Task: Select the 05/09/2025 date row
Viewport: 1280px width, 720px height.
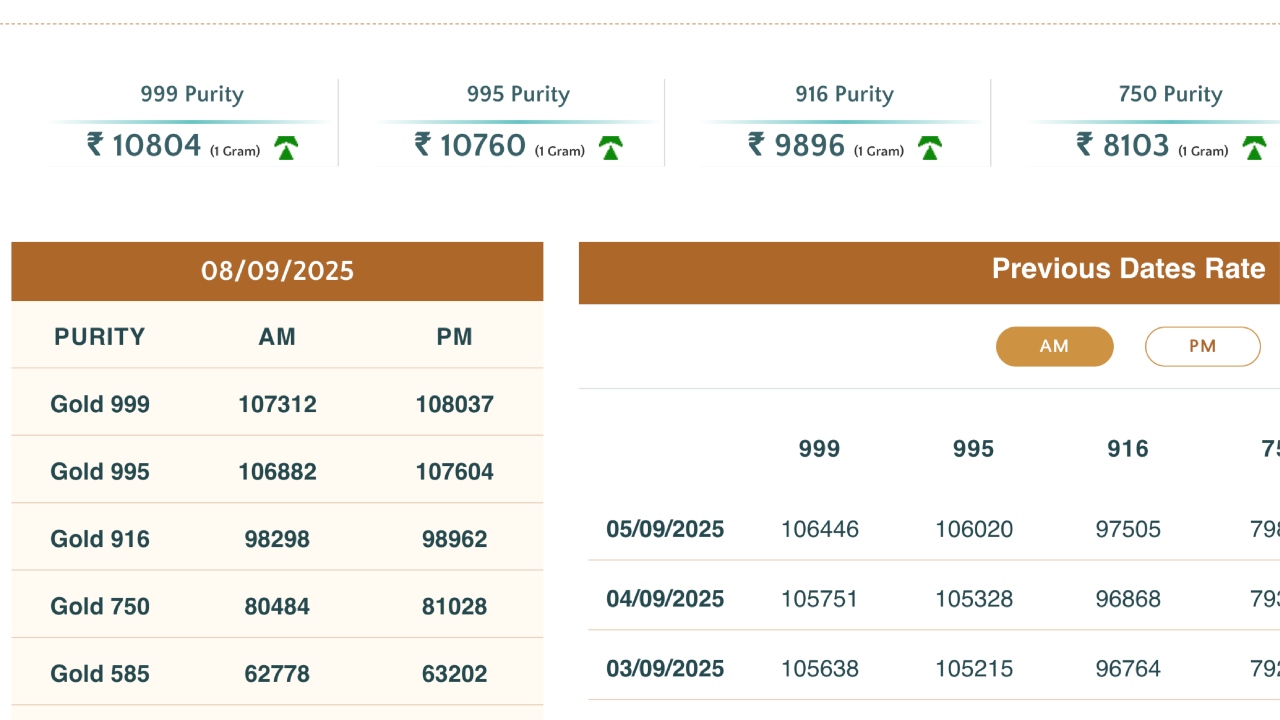Action: click(x=665, y=529)
